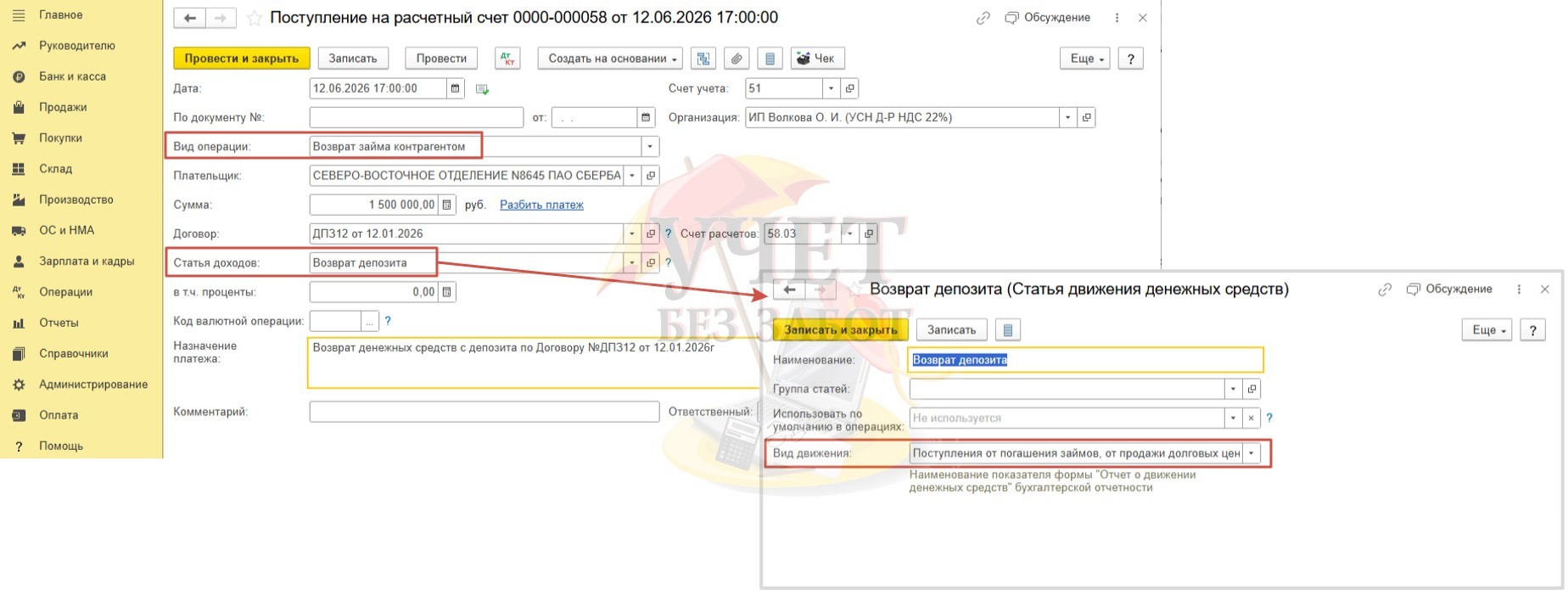This screenshot has width=1568, height=596.
Task: Click into Назначение платежа text area
Action: tap(533, 363)
